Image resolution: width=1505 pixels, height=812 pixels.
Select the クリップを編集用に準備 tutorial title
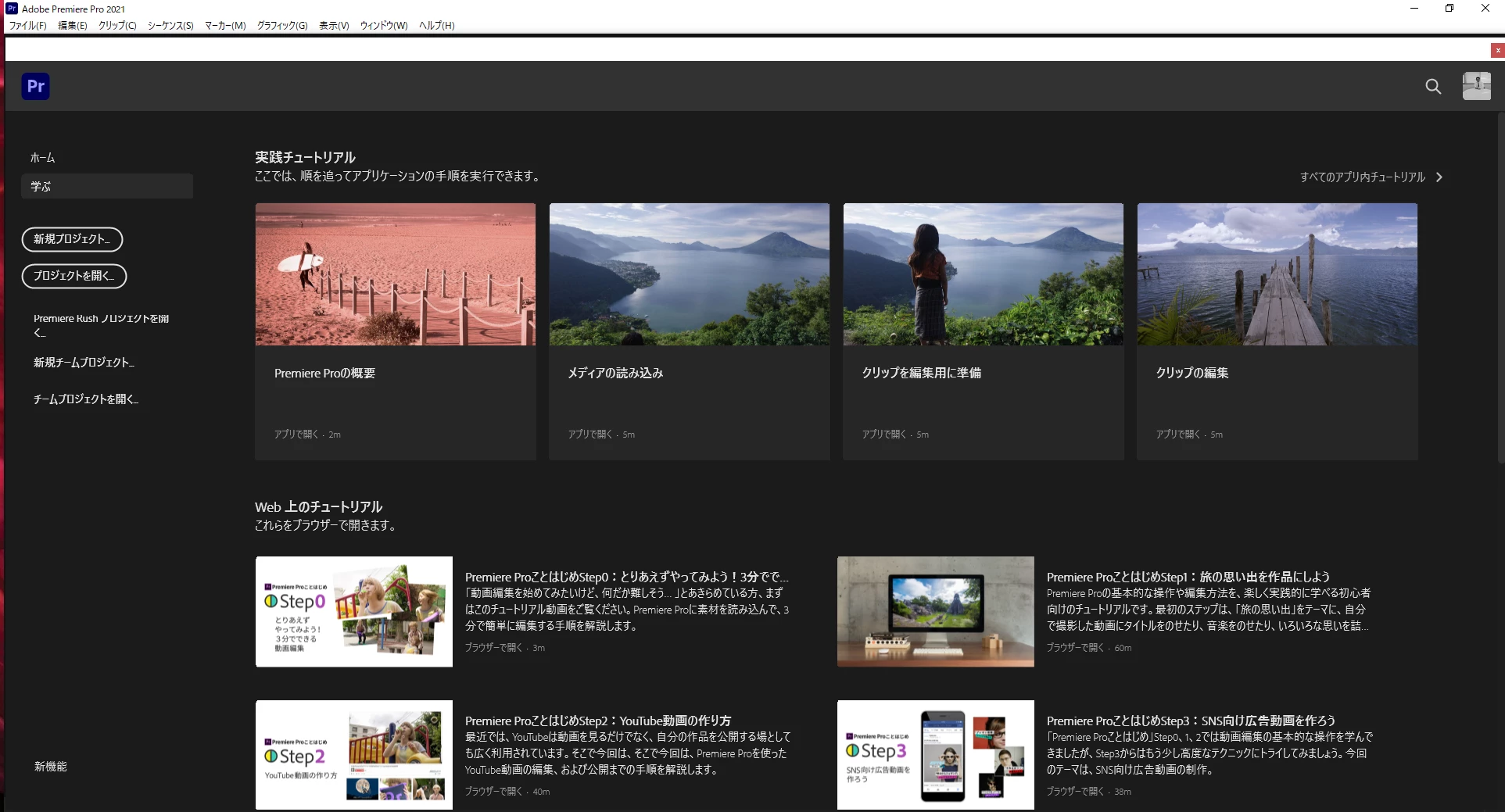tap(922, 374)
